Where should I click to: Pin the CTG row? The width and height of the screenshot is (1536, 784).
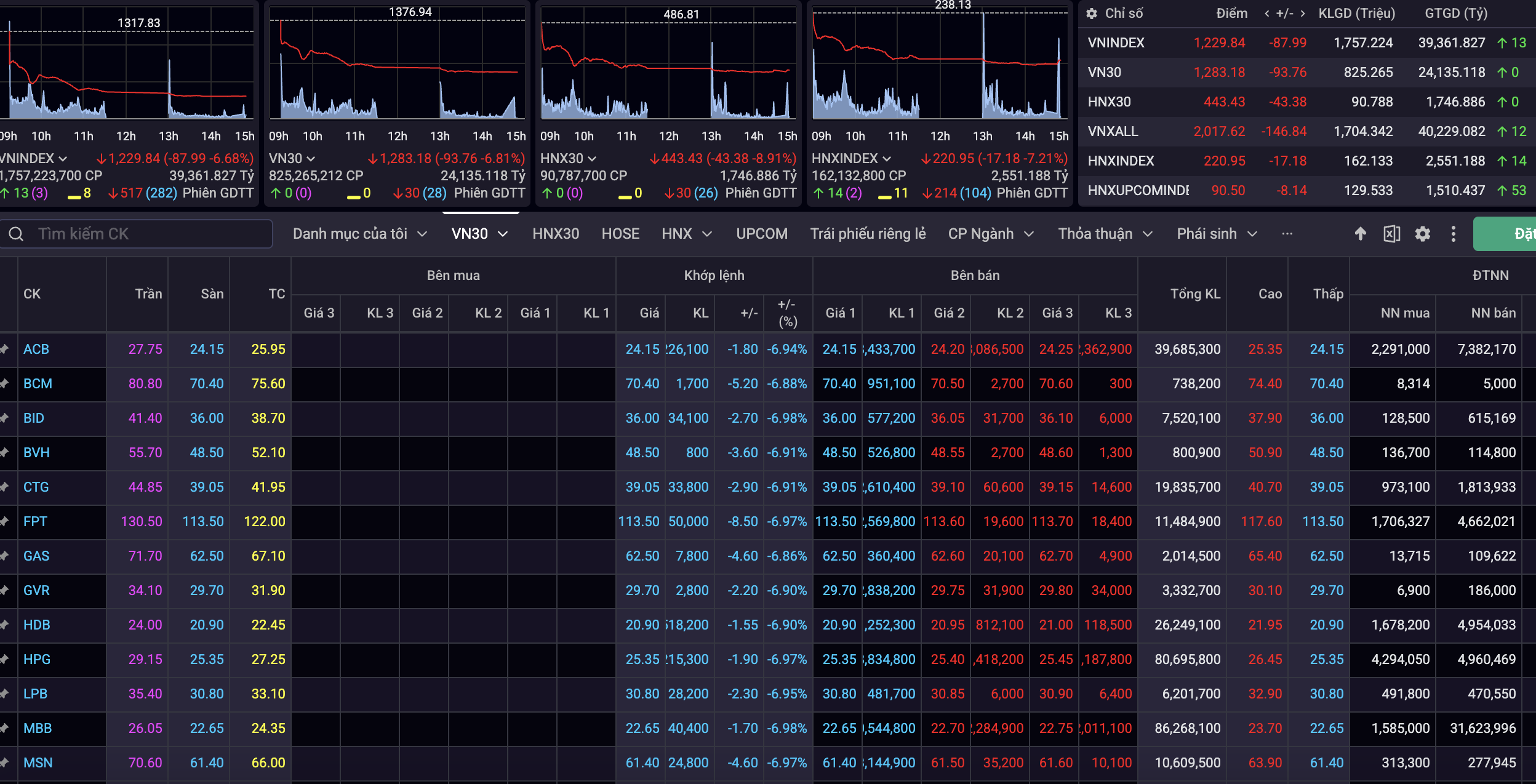[4, 487]
